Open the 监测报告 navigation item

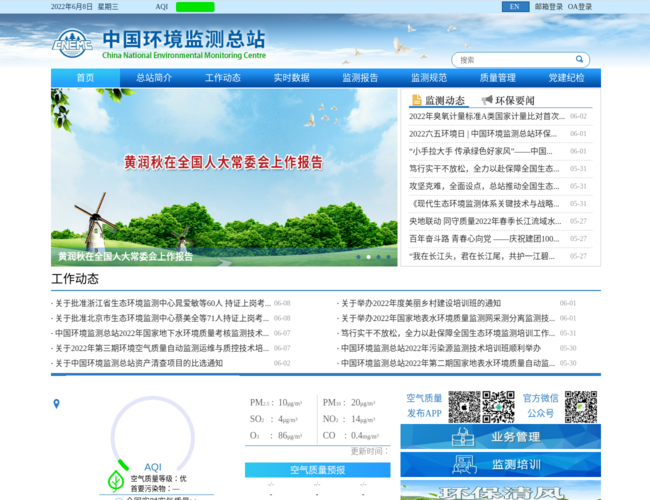[360, 78]
